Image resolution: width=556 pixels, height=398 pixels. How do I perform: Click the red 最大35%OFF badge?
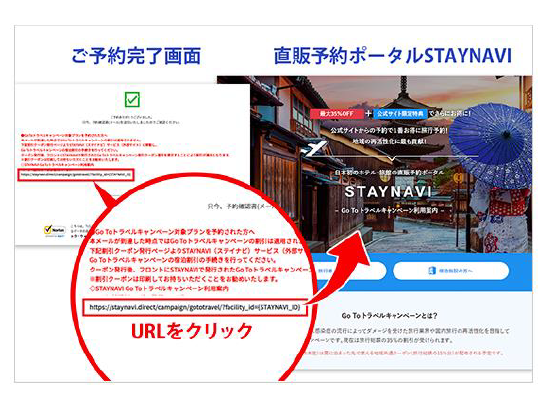click(x=337, y=114)
